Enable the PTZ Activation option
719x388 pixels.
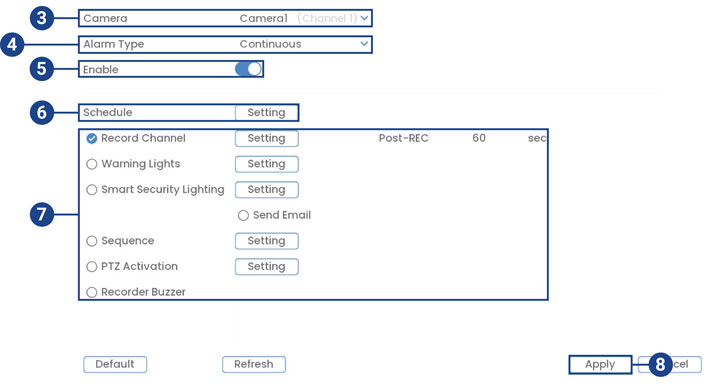tap(92, 267)
